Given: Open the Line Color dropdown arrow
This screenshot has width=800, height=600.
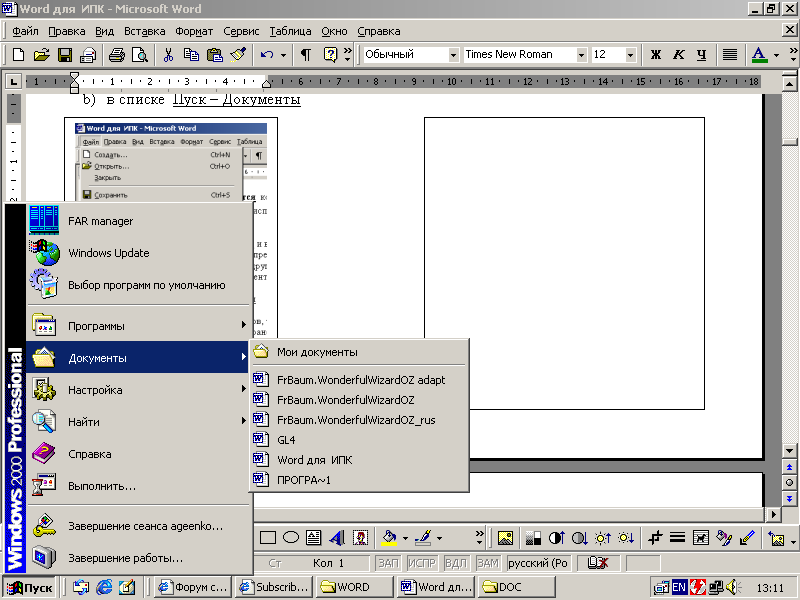Looking at the screenshot, I should click(439, 538).
